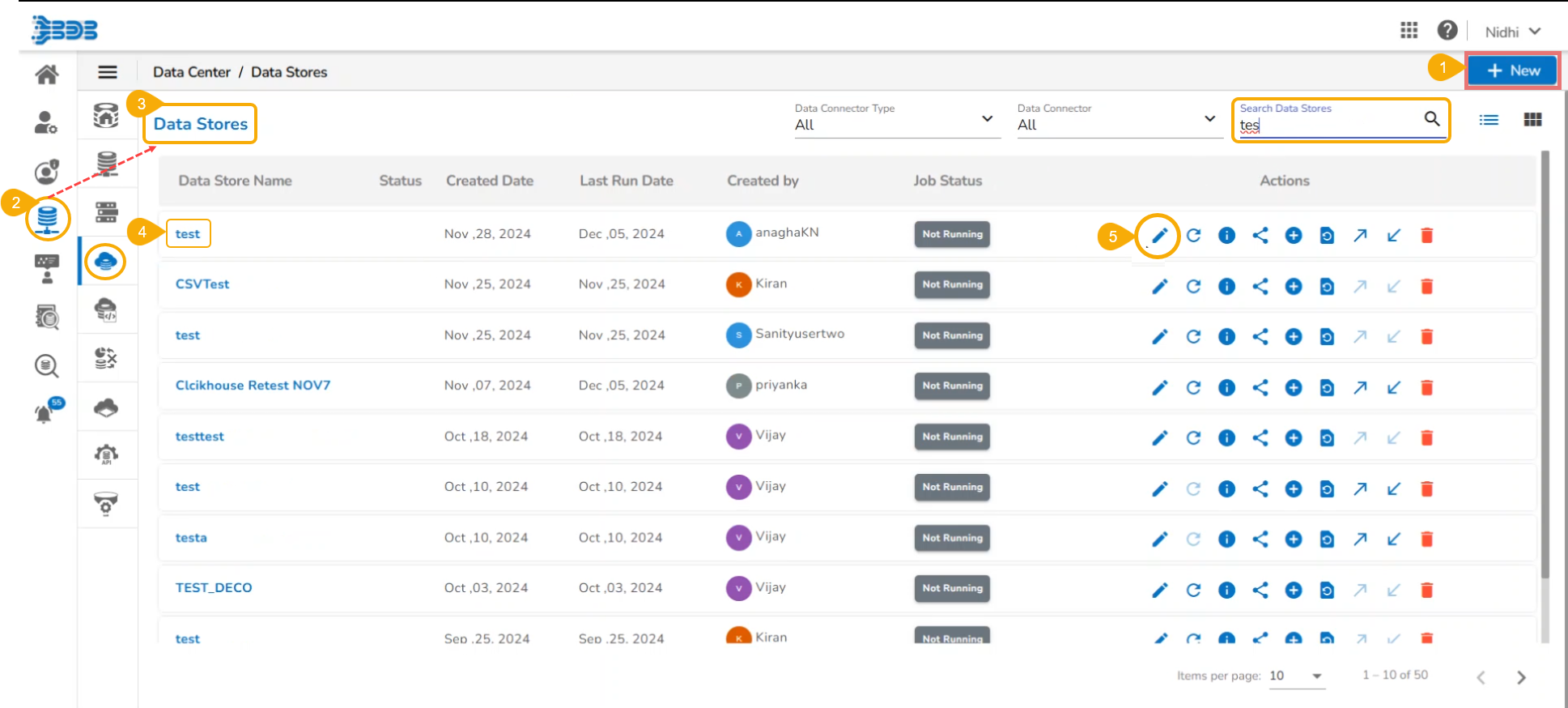
Task: Open the help question mark icon
Action: tap(1447, 31)
